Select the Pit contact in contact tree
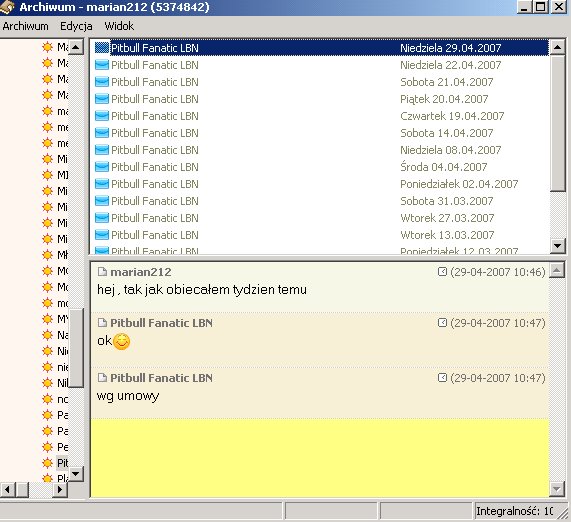The height and width of the screenshot is (522, 571). (x=62, y=463)
